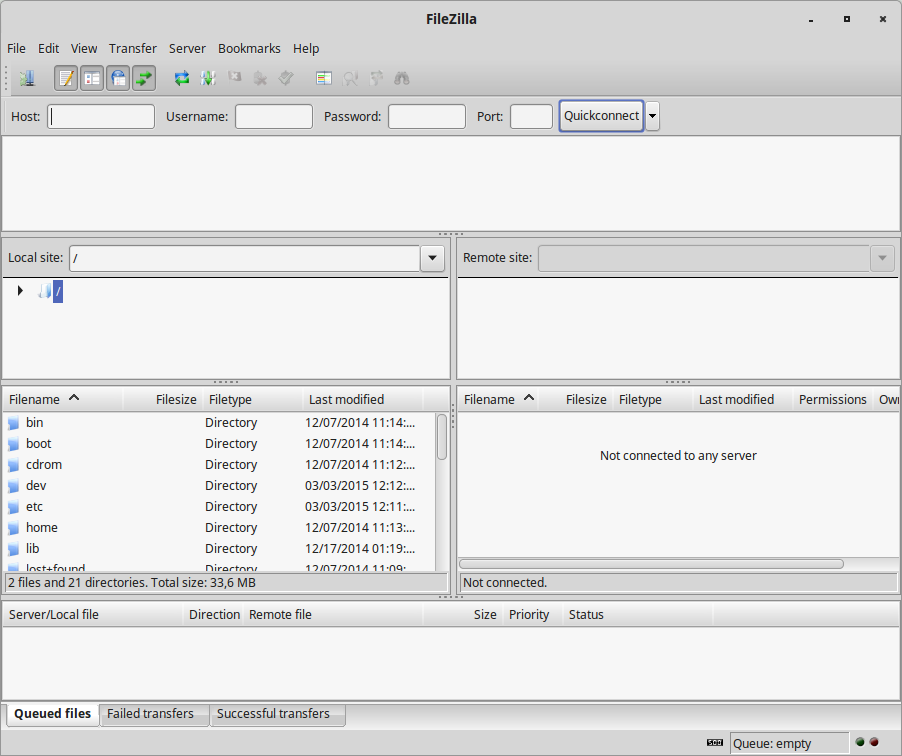The width and height of the screenshot is (902, 756).
Task: Open the Site Manager
Action: (x=28, y=78)
